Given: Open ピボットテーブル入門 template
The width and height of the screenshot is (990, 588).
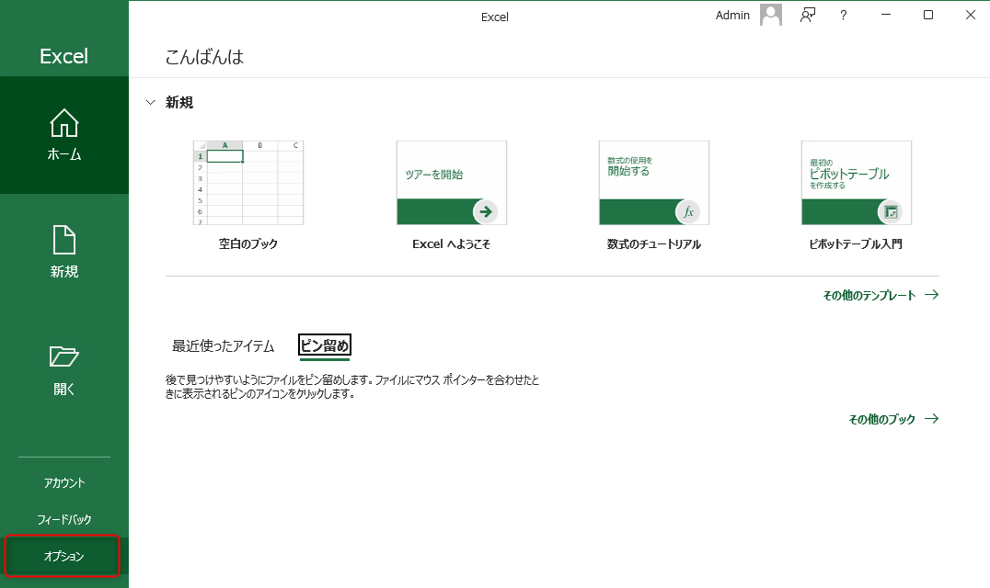Looking at the screenshot, I should click(x=856, y=183).
